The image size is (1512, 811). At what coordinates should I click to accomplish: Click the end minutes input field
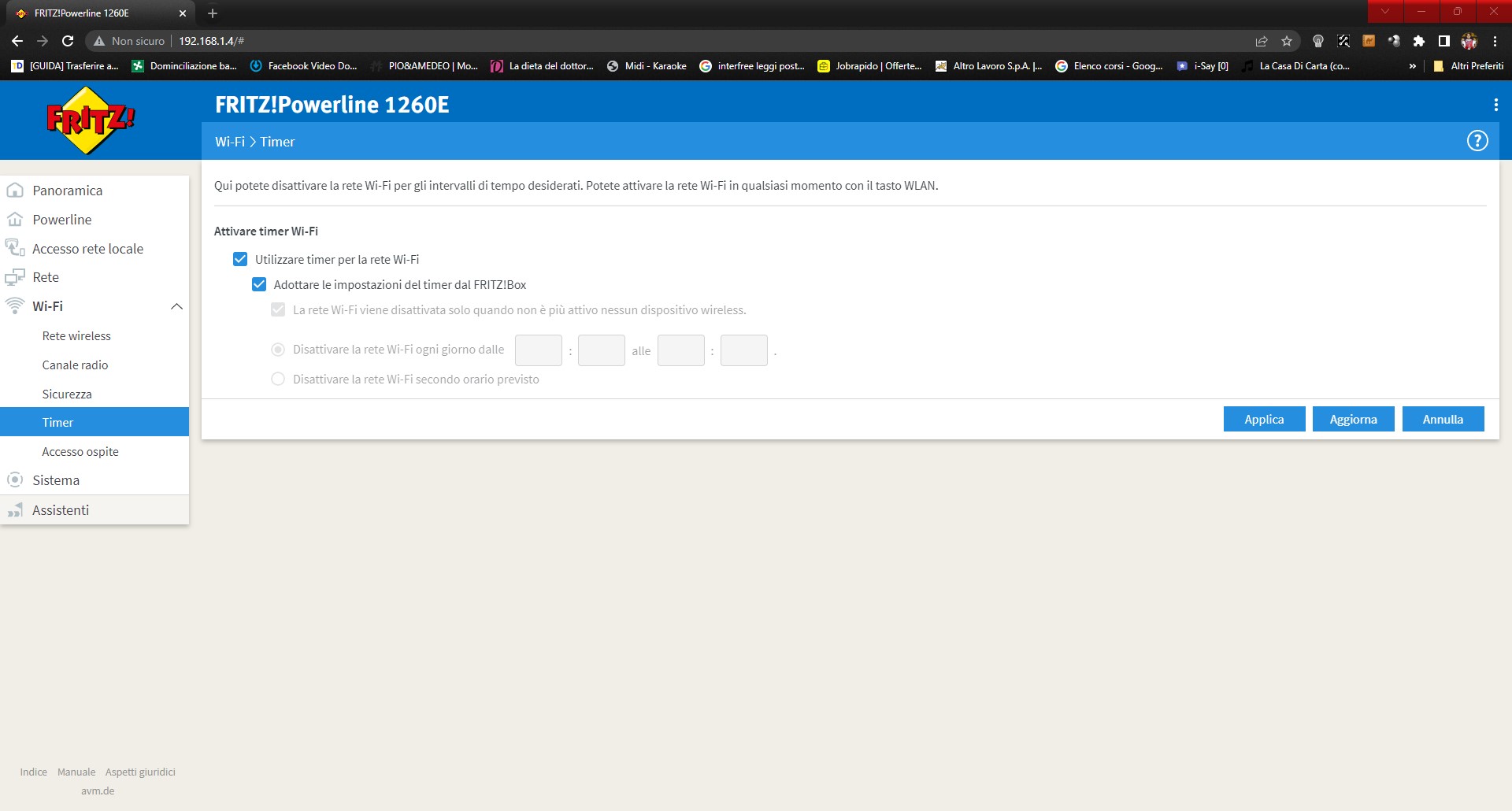(x=744, y=350)
